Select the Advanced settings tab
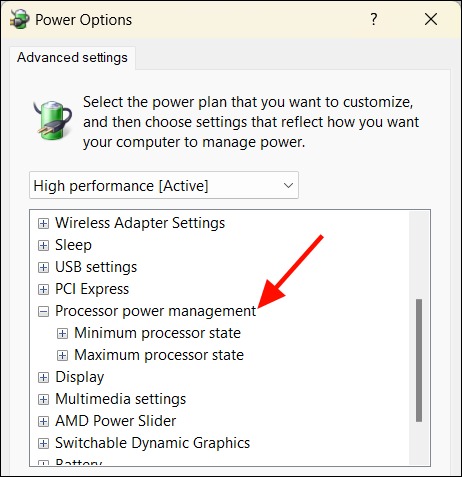 [x=72, y=58]
